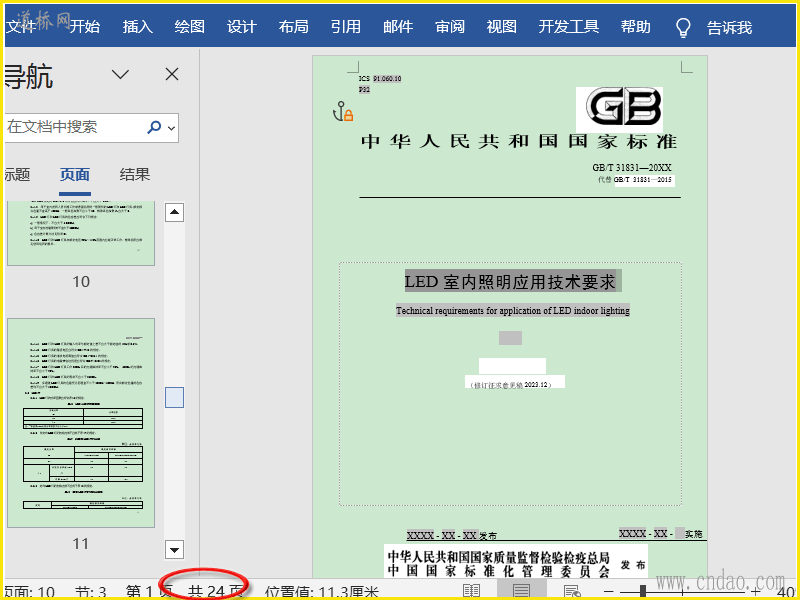The image size is (800, 600).
Task: Open the 引用 ribbon tab
Action: click(x=346, y=27)
